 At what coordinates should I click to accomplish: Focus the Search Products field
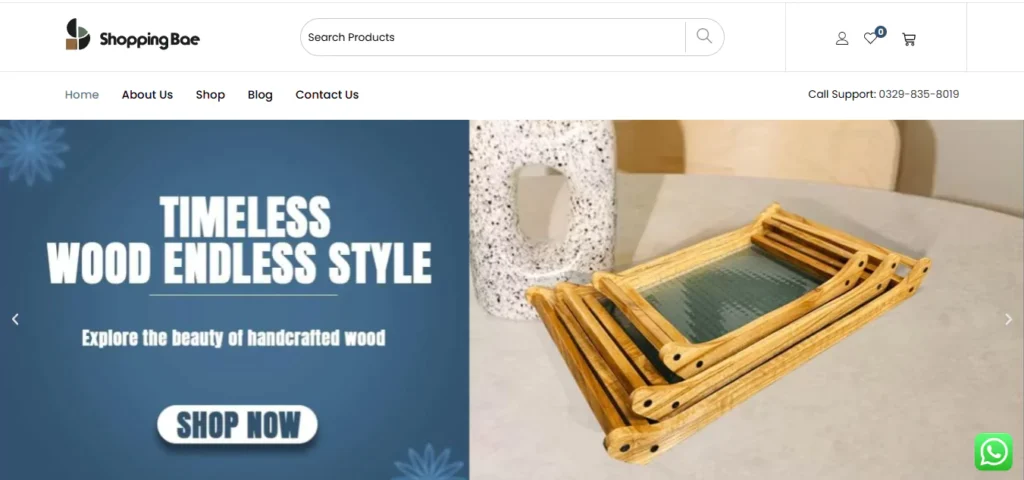[x=493, y=37]
